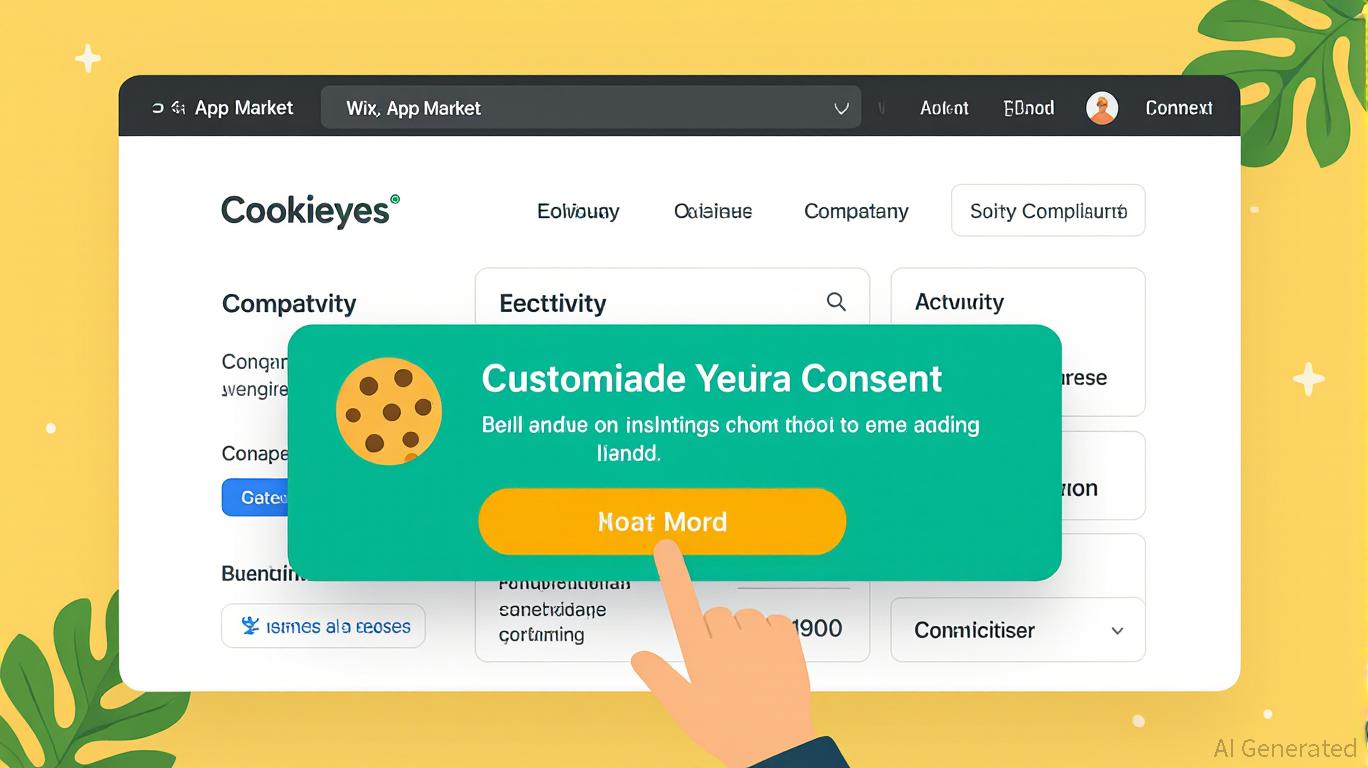Select the Eoivouay tab

[x=578, y=211]
